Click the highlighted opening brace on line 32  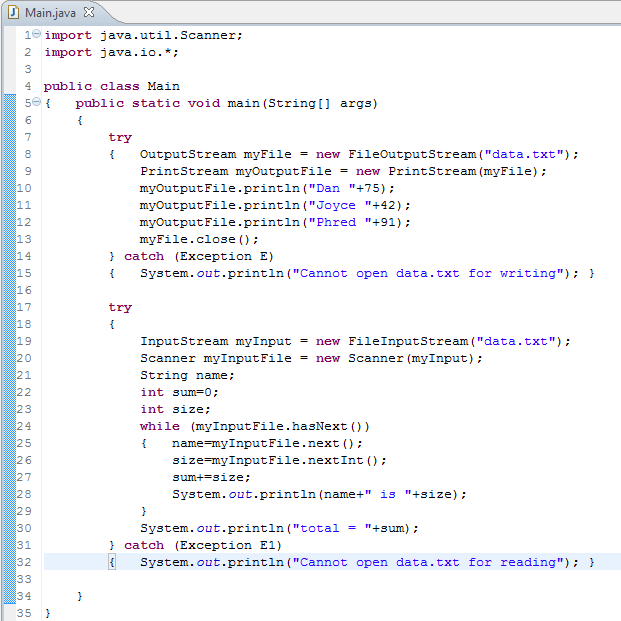pos(112,562)
